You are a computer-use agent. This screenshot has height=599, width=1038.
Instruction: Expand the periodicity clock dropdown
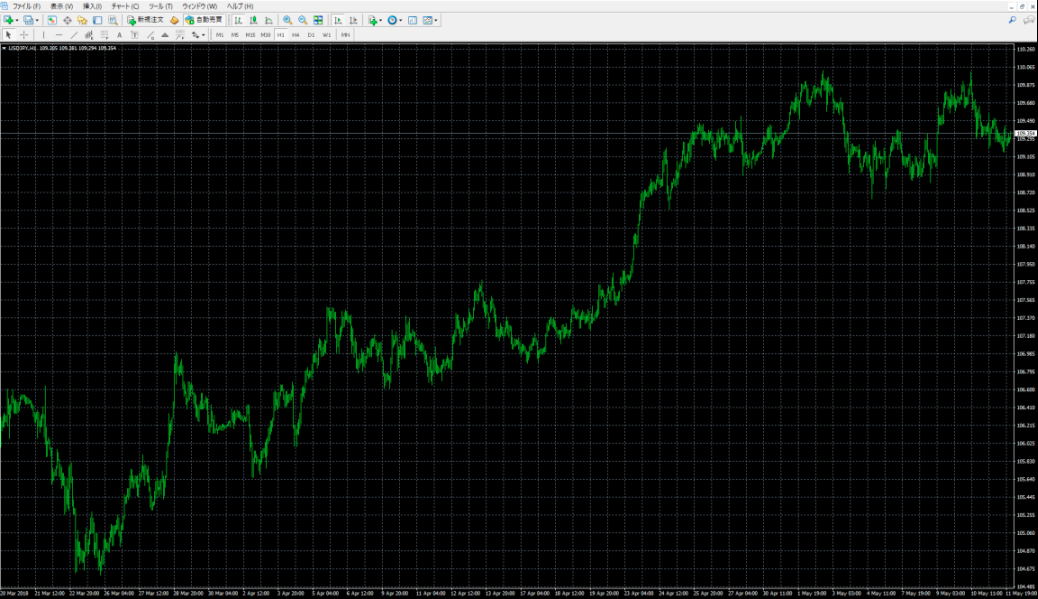click(x=401, y=20)
